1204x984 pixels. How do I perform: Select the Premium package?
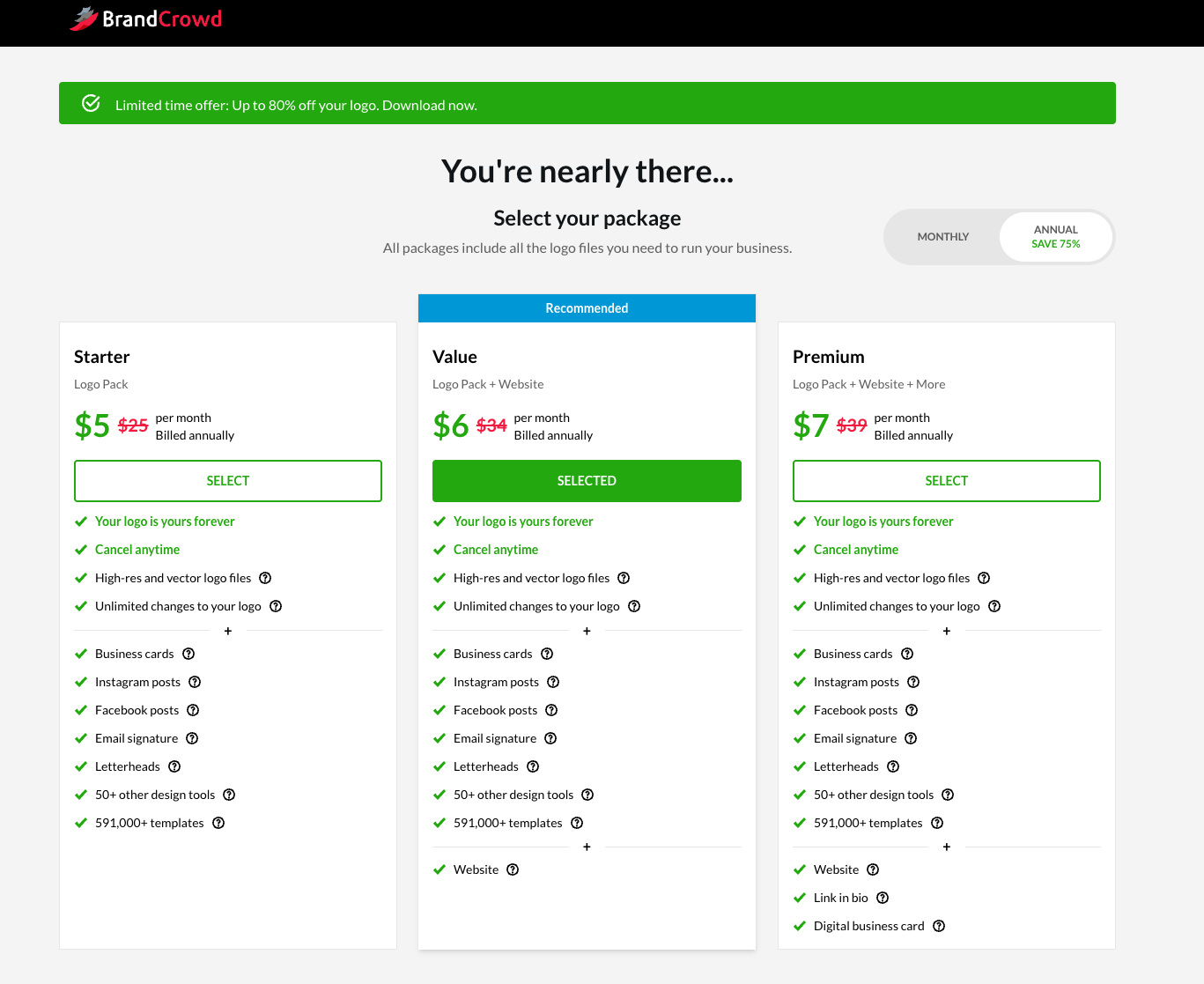click(x=947, y=481)
